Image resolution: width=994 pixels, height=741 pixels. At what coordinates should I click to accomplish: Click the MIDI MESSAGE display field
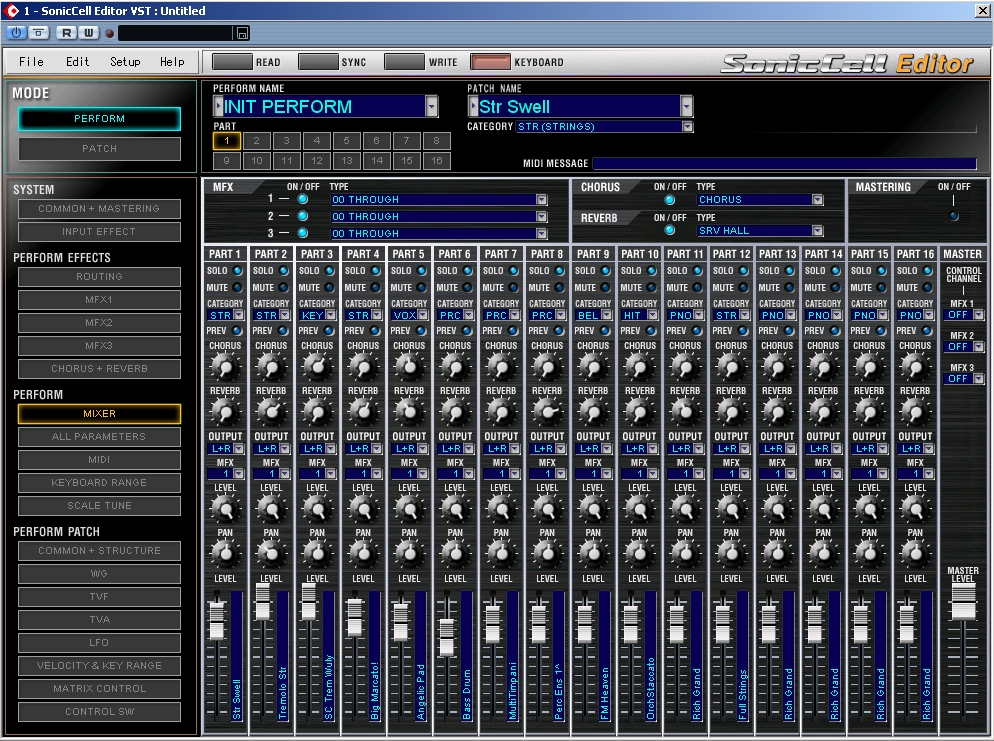click(785, 164)
